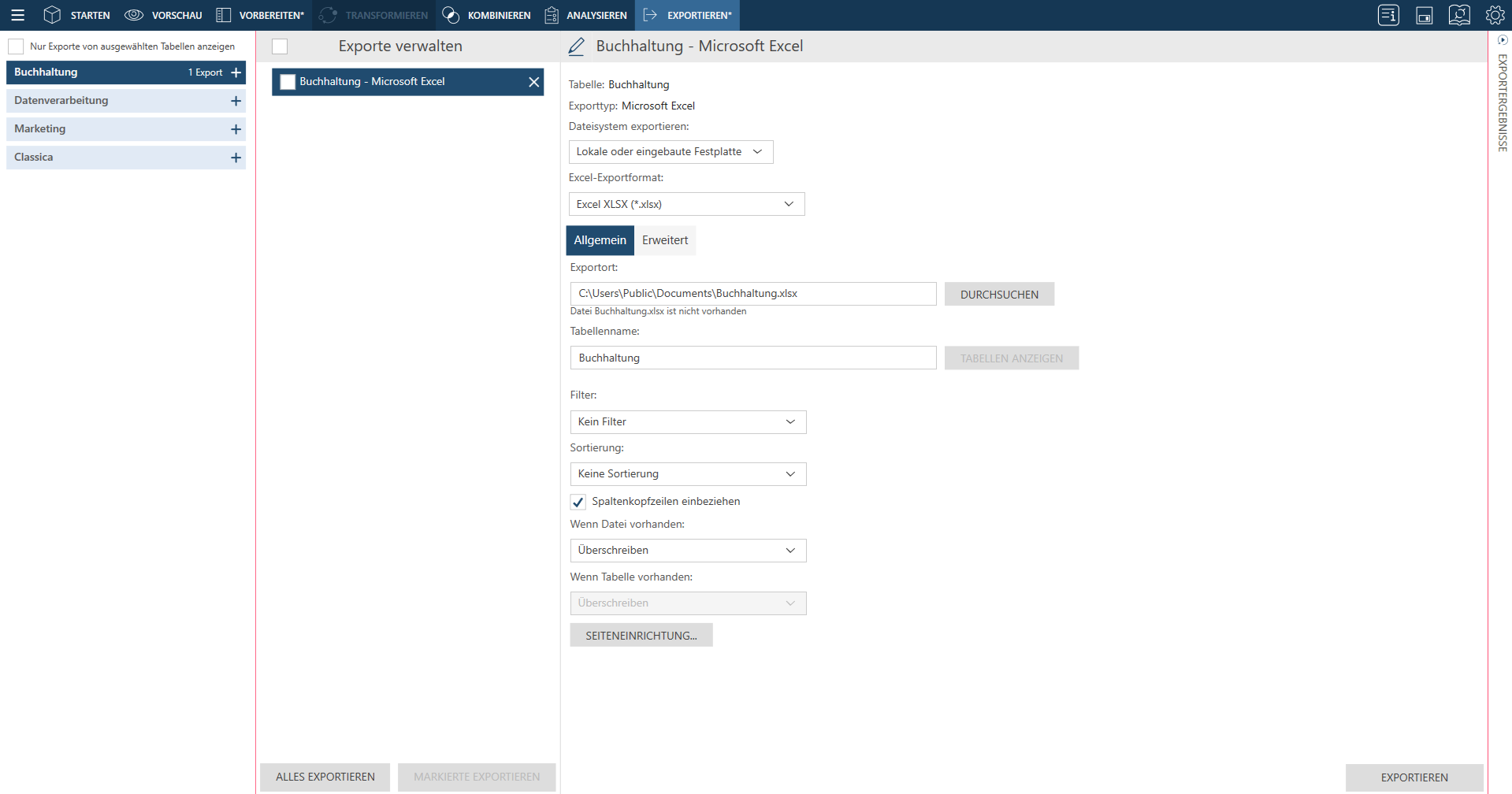Viewport: 1512px width, 794px height.
Task: Click the Transformieren cycle icon
Action: [329, 15]
